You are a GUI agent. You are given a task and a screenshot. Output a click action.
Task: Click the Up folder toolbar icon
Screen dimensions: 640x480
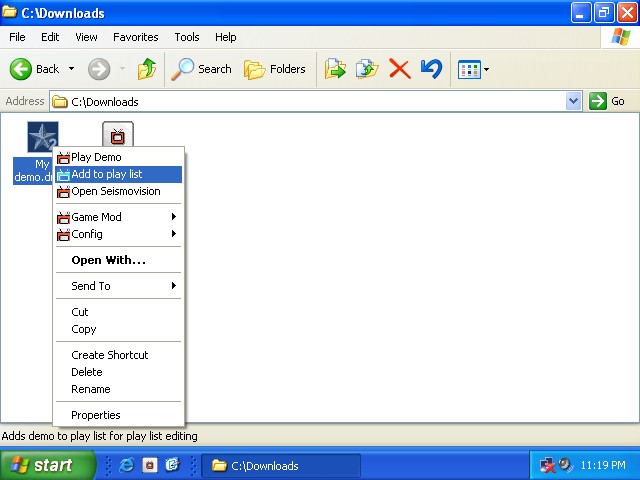click(147, 69)
